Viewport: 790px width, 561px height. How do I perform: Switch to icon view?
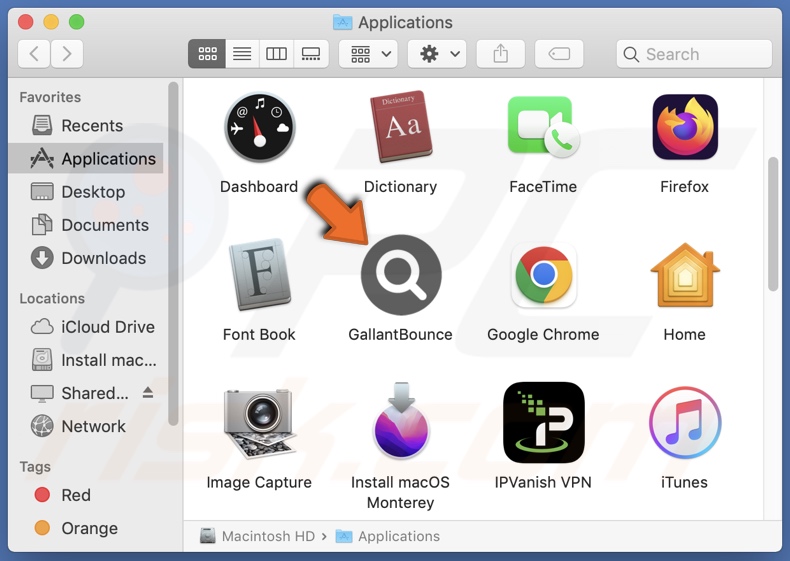click(x=207, y=53)
